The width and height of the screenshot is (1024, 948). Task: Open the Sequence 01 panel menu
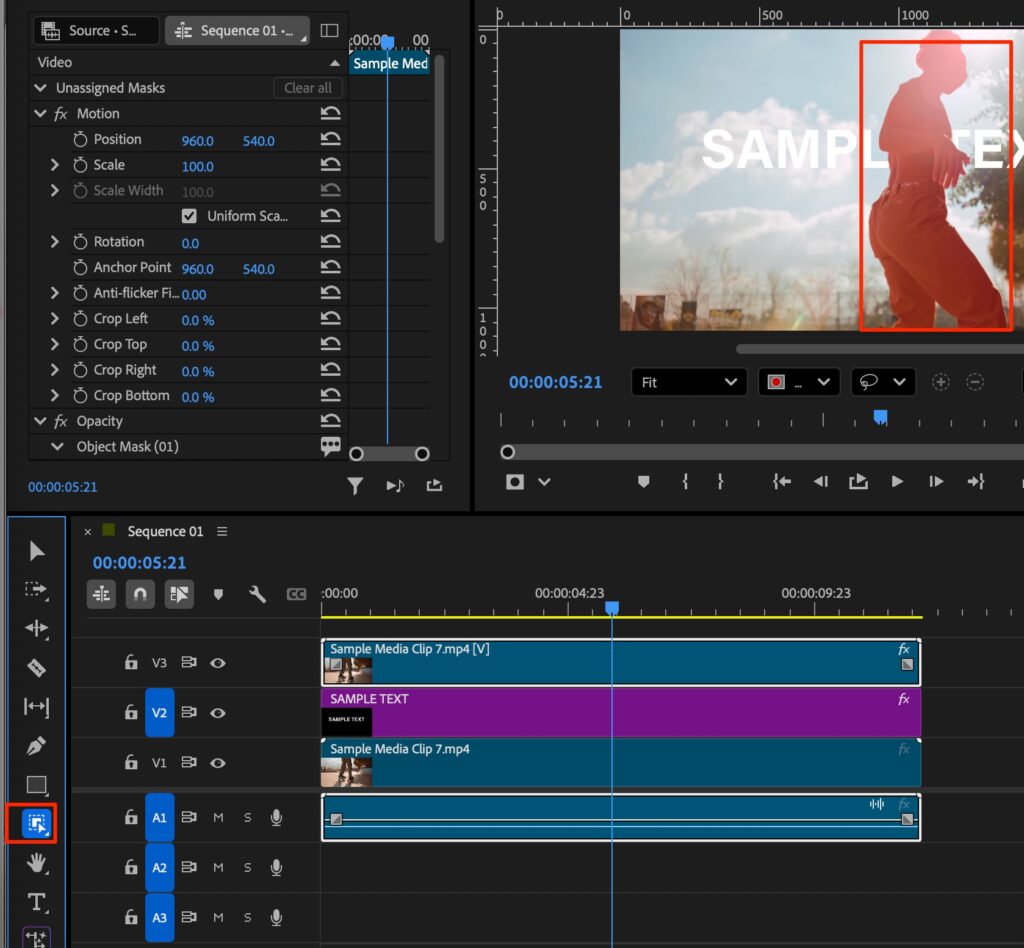coord(222,532)
